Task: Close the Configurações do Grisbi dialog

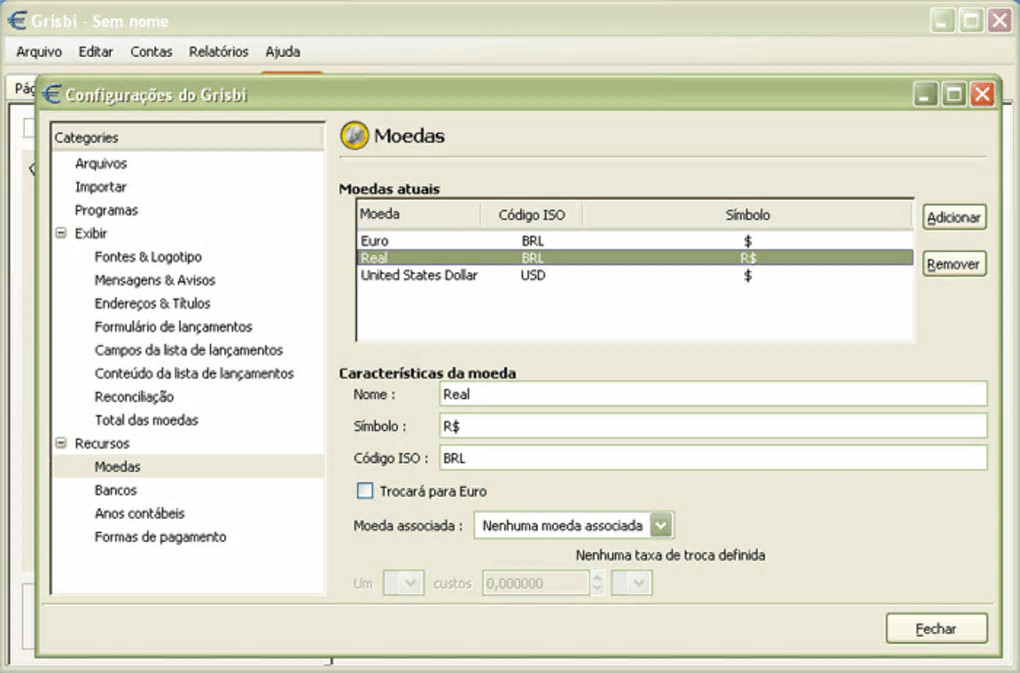Action: [983, 94]
